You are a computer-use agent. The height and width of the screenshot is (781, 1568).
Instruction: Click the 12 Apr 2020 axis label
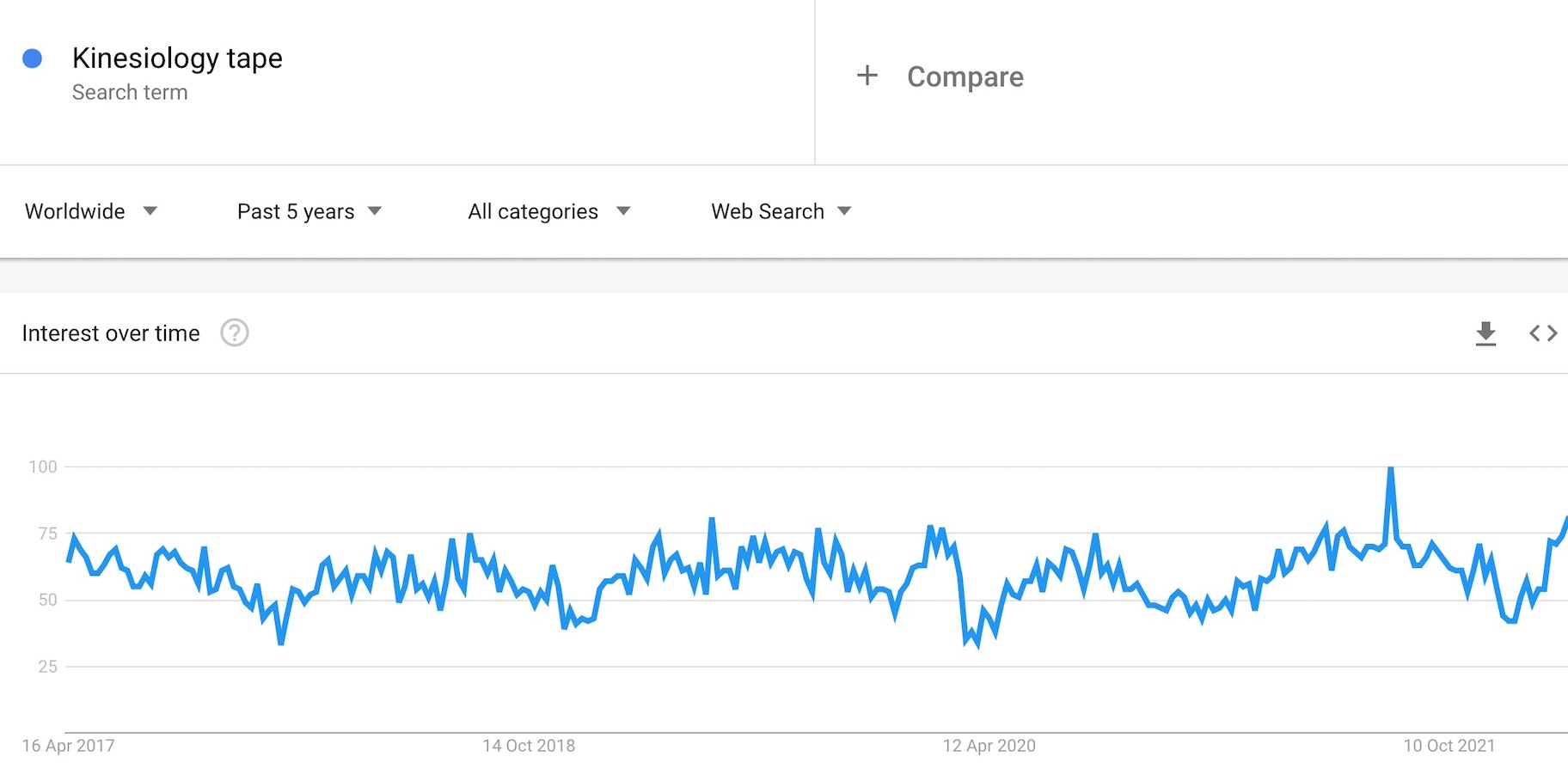tap(989, 746)
